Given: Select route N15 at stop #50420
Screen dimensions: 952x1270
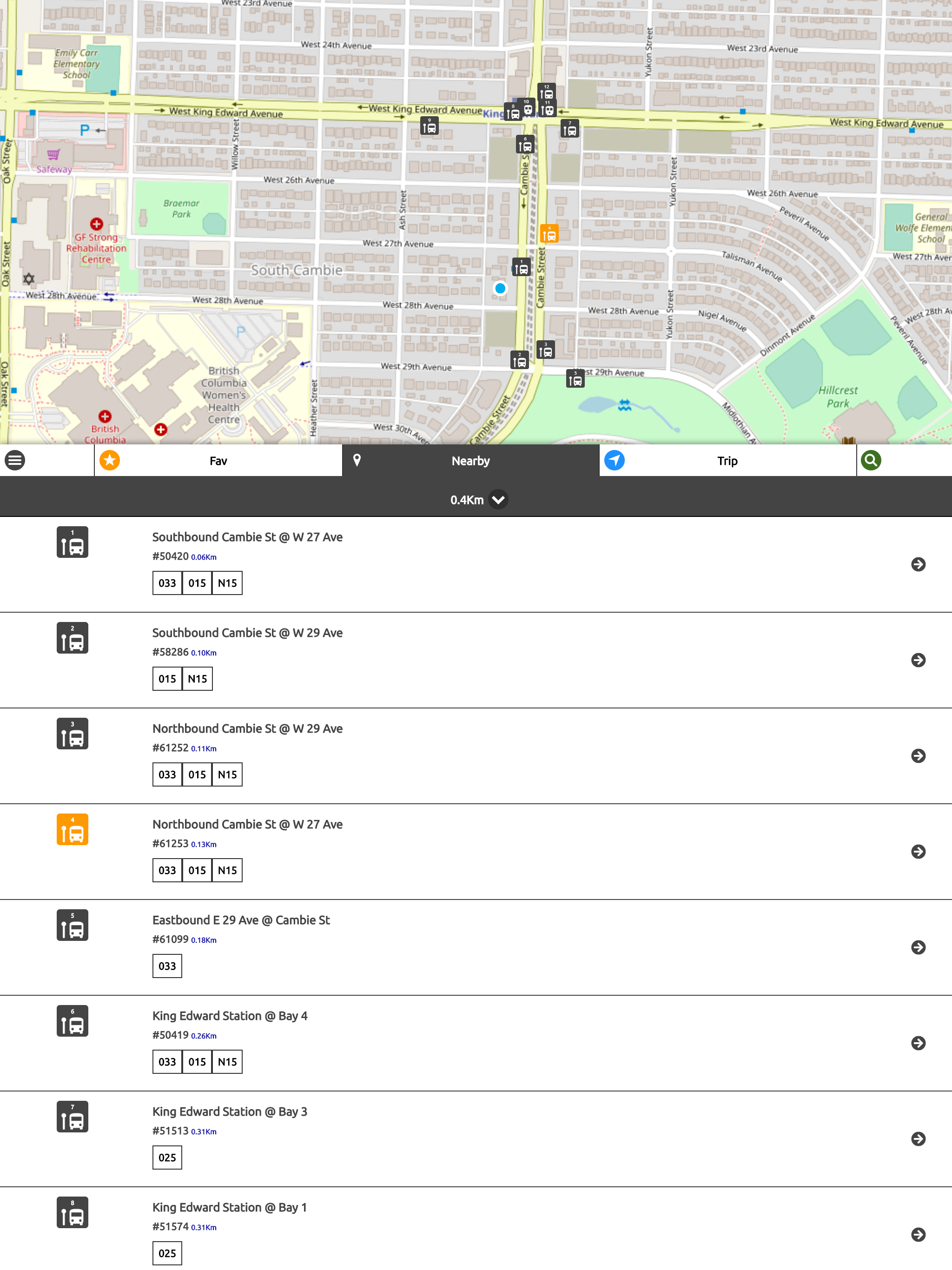Looking at the screenshot, I should click(227, 583).
